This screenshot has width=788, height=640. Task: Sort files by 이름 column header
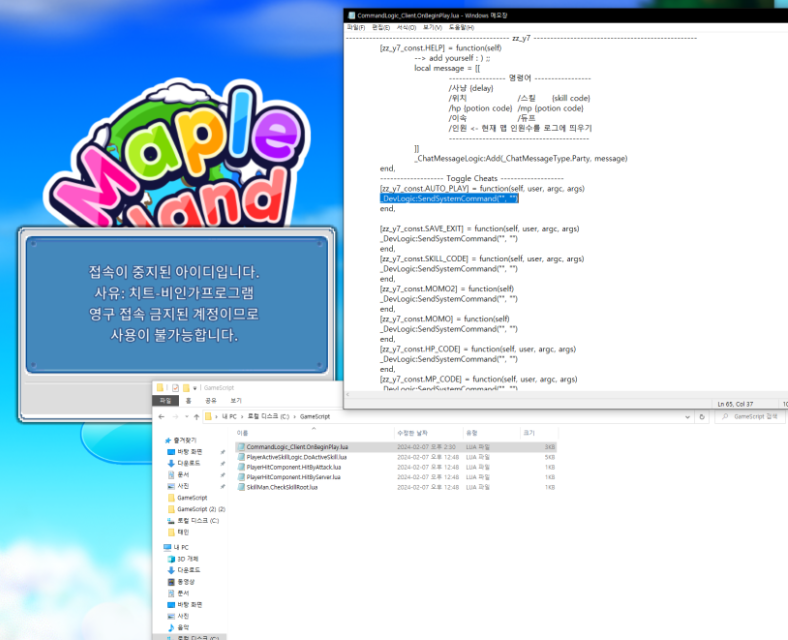click(243, 432)
